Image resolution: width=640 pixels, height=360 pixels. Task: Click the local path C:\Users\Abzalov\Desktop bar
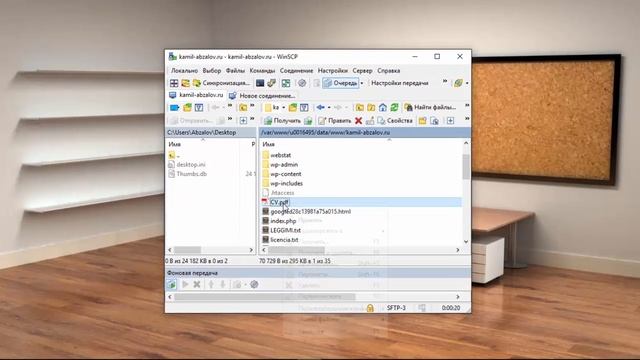[x=211, y=132]
